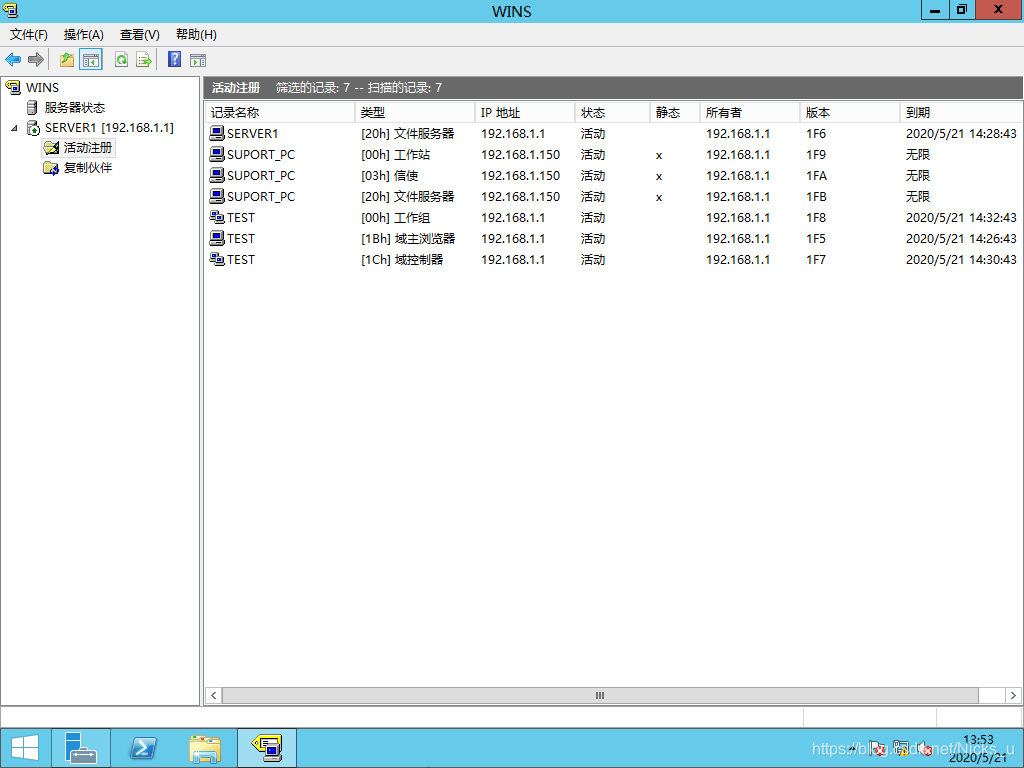Go up one level with folder-arrow icon

pos(67,59)
